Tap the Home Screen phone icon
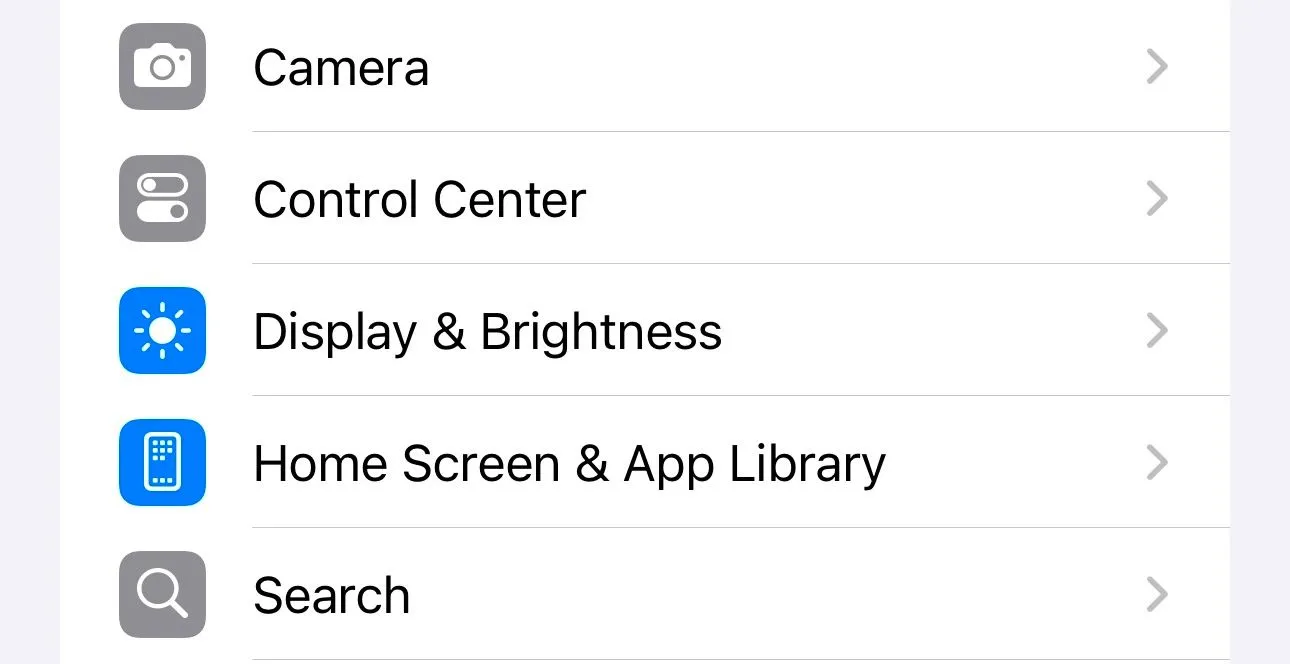Viewport: 1290px width, 664px height. (x=162, y=463)
